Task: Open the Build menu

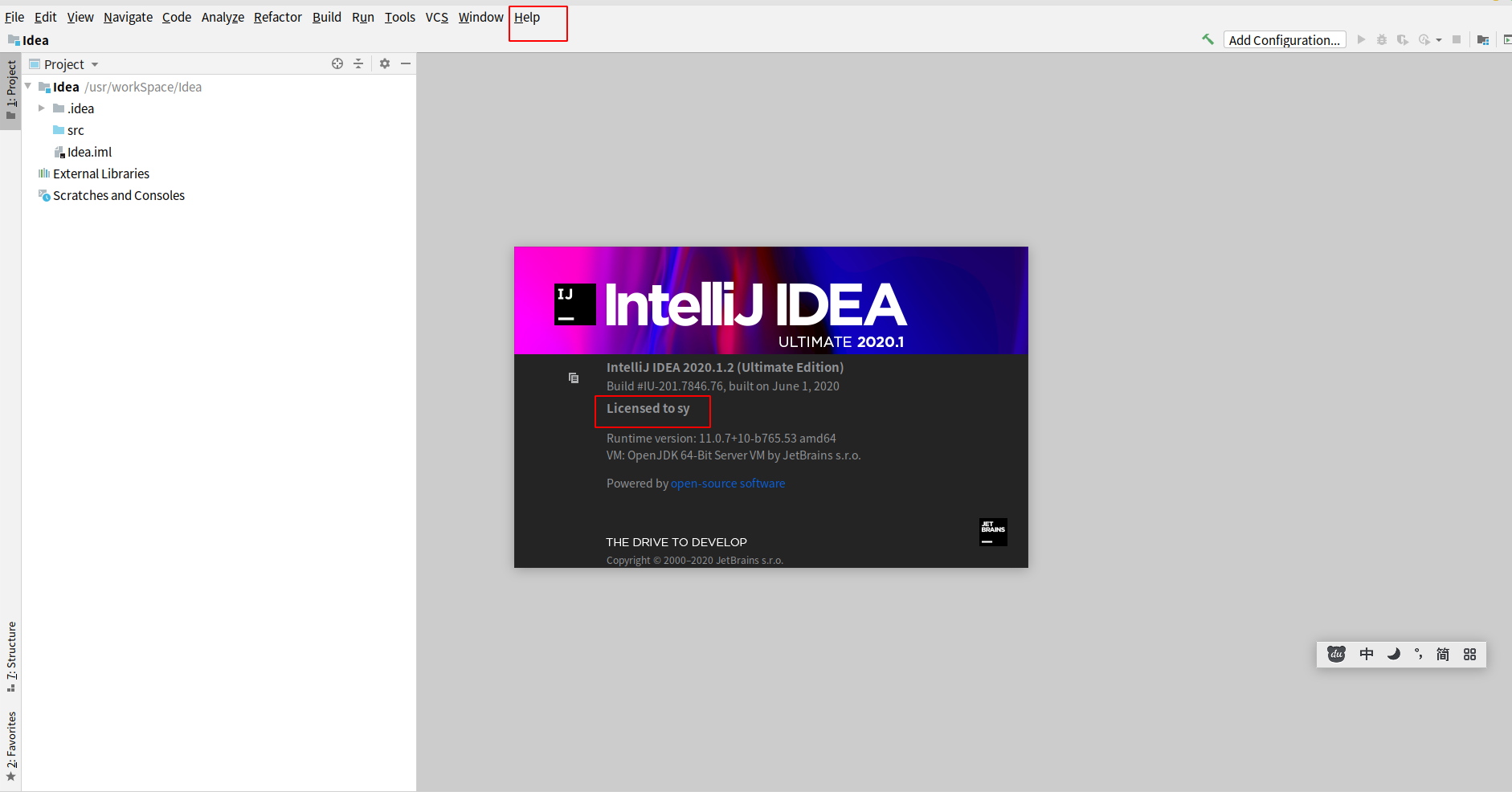Action: pyautogui.click(x=327, y=17)
